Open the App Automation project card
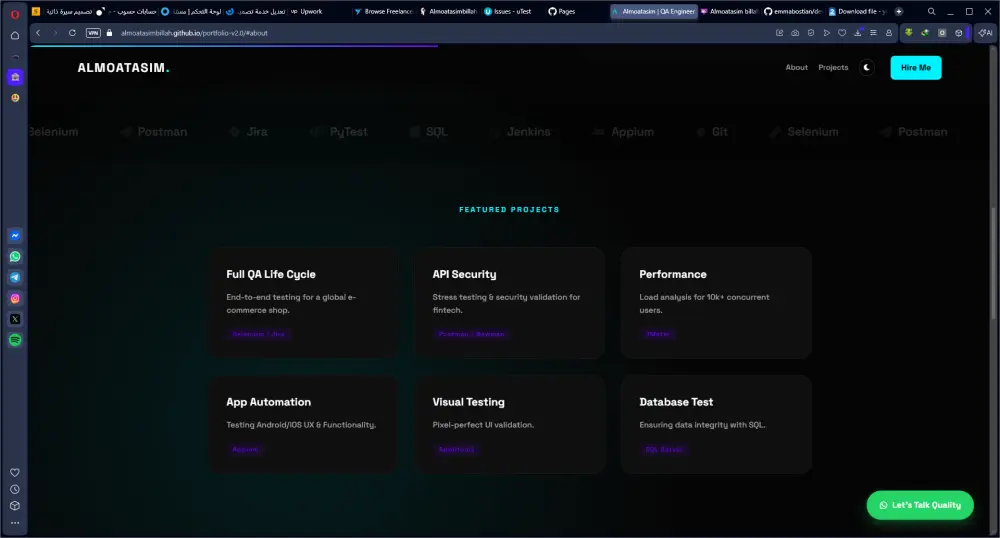This screenshot has width=1000, height=538. pyautogui.click(x=305, y=424)
